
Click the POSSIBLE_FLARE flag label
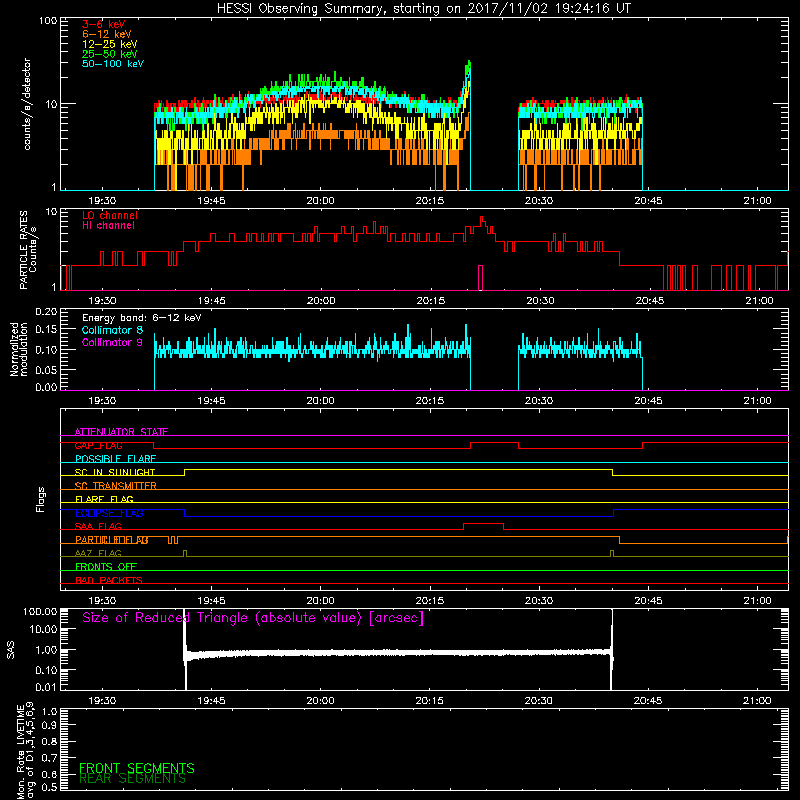coord(115,459)
